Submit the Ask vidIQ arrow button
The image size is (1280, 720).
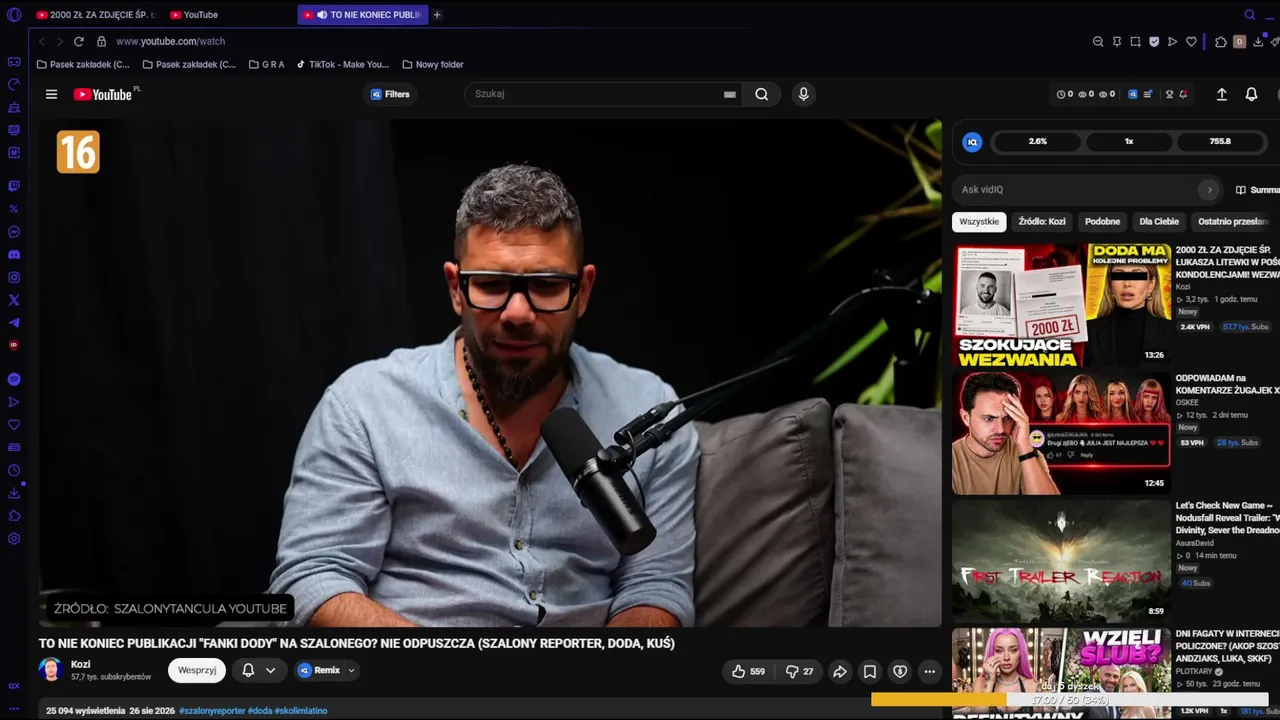(x=1209, y=190)
